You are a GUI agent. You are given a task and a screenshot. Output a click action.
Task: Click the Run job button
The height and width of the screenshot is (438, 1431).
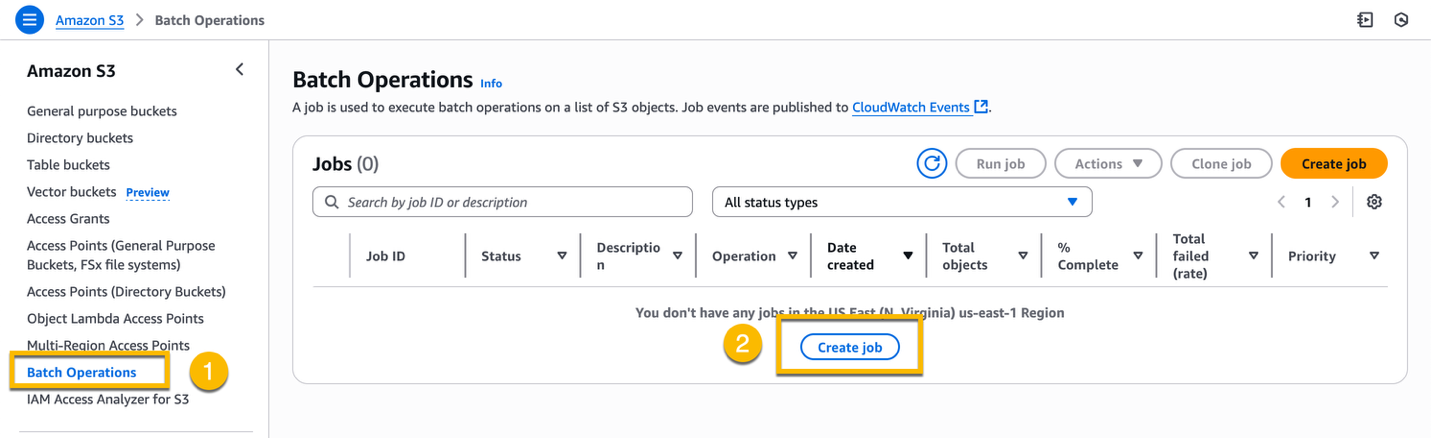pyautogui.click(x=1001, y=164)
